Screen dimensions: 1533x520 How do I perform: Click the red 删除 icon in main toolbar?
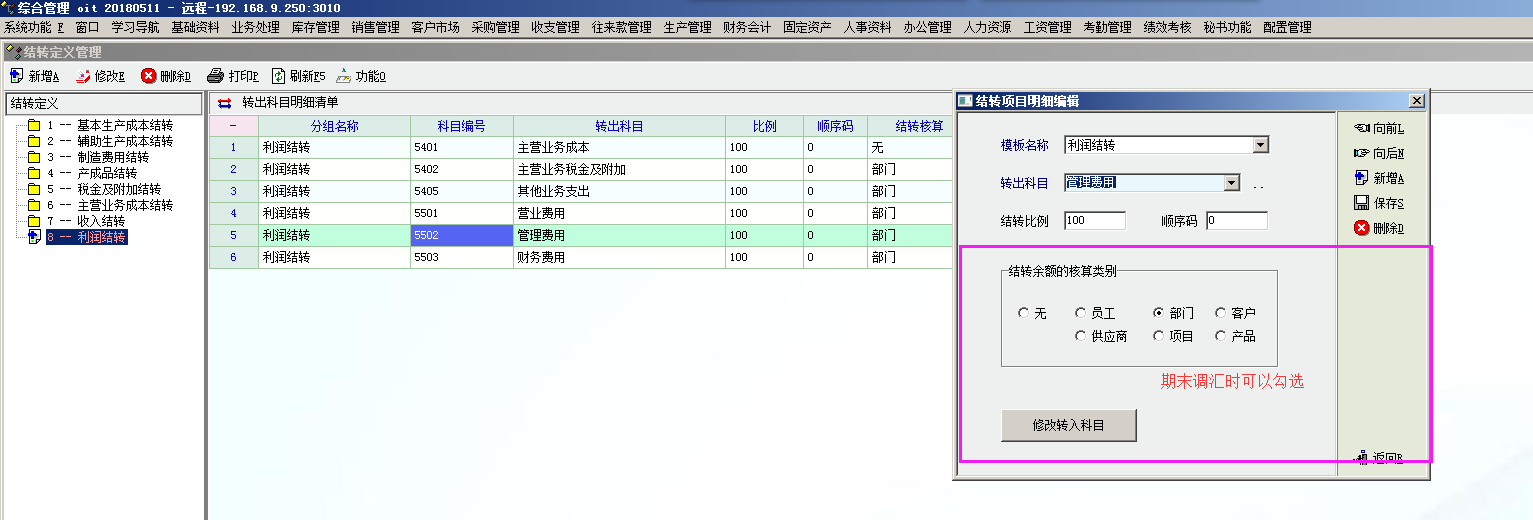pyautogui.click(x=148, y=76)
